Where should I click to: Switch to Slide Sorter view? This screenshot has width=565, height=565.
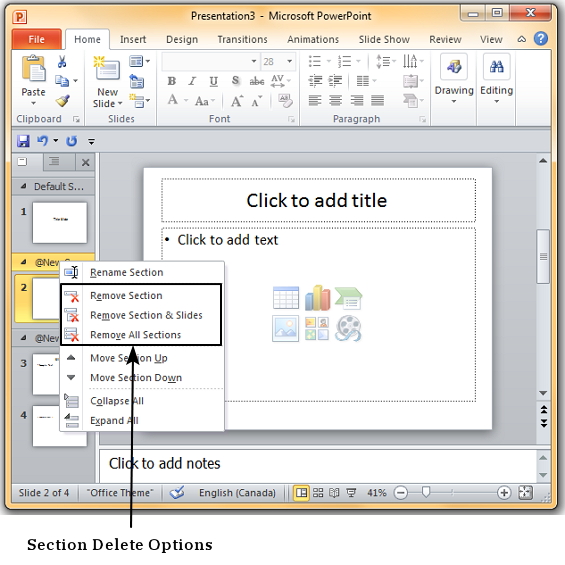pos(318,493)
